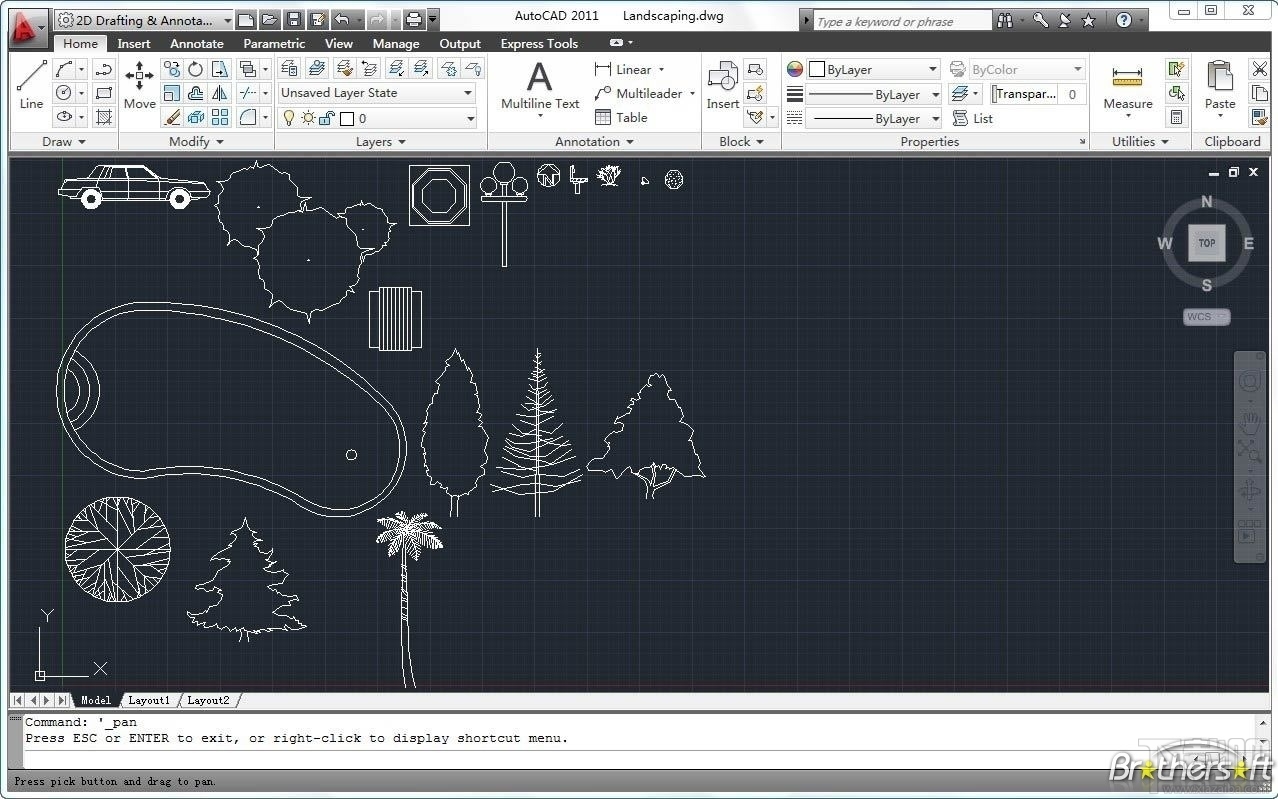This screenshot has width=1278, height=799.
Task: Create a Linear dimension
Action: click(631, 69)
